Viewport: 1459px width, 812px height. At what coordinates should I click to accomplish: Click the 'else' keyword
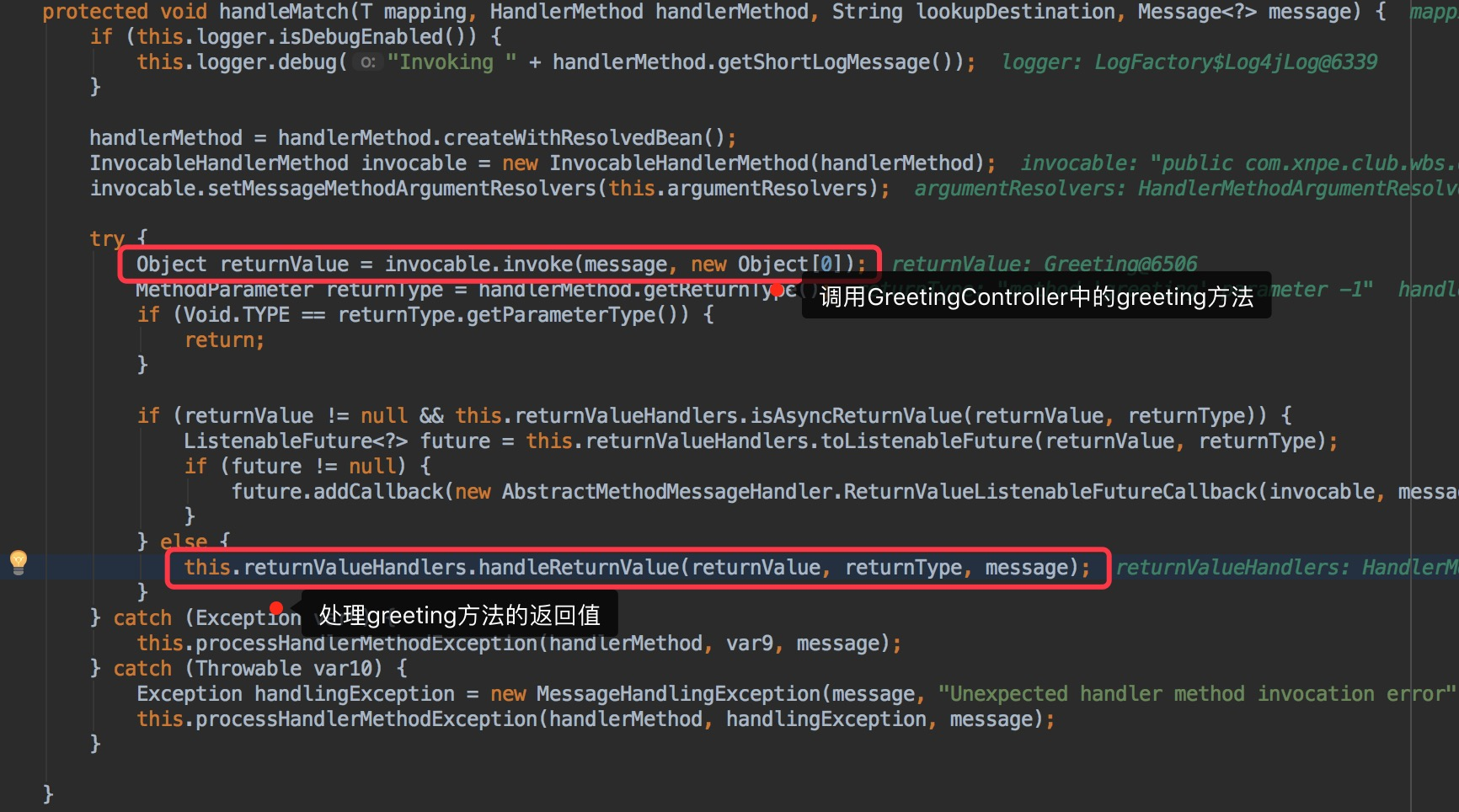[184, 542]
